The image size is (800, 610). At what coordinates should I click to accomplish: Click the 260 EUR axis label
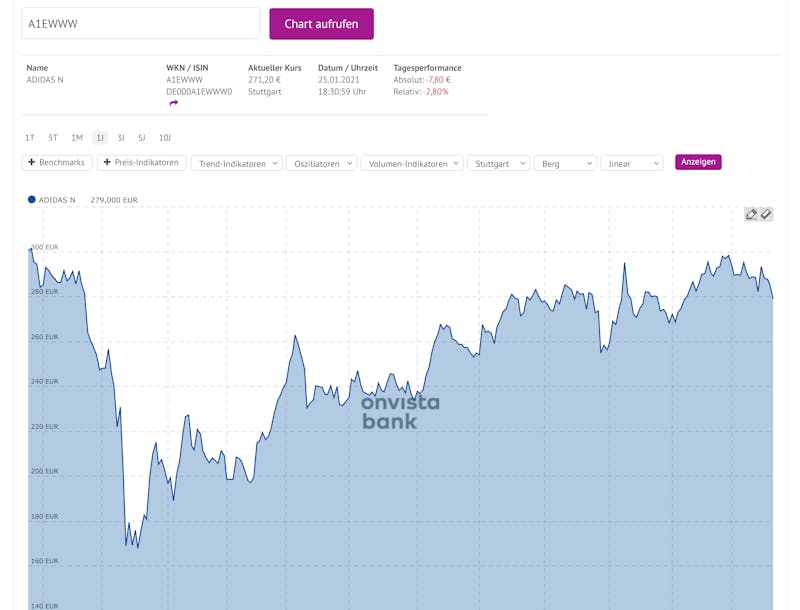(45, 337)
